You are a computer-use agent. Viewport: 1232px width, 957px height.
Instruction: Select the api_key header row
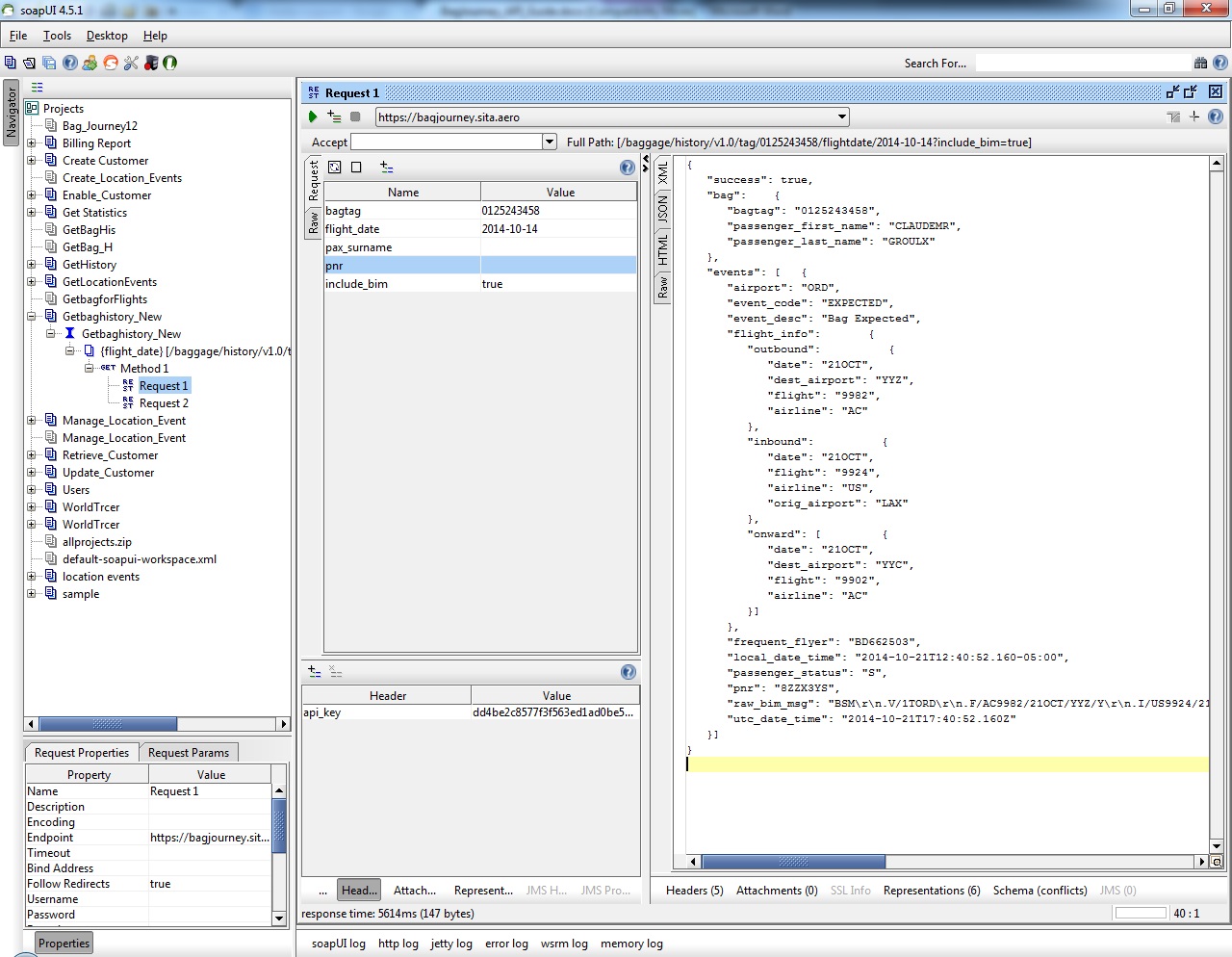[x=471, y=712]
